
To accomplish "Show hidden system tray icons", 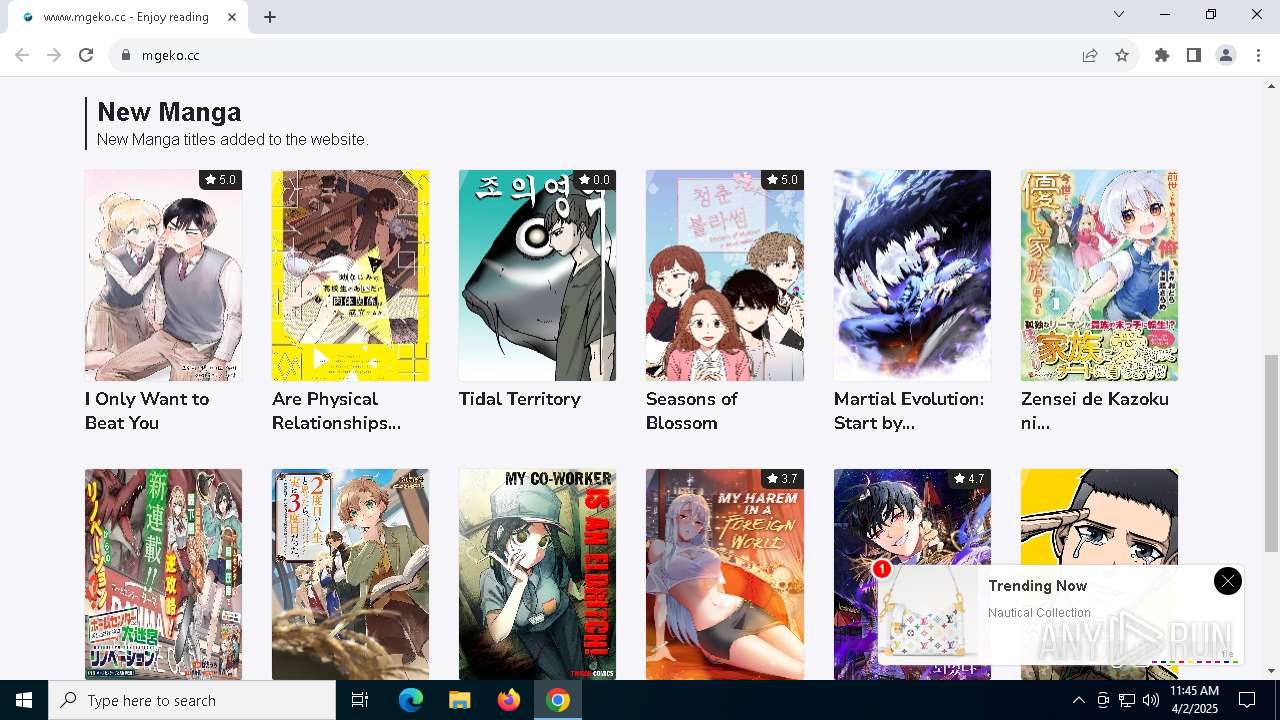I will pos(1078,700).
